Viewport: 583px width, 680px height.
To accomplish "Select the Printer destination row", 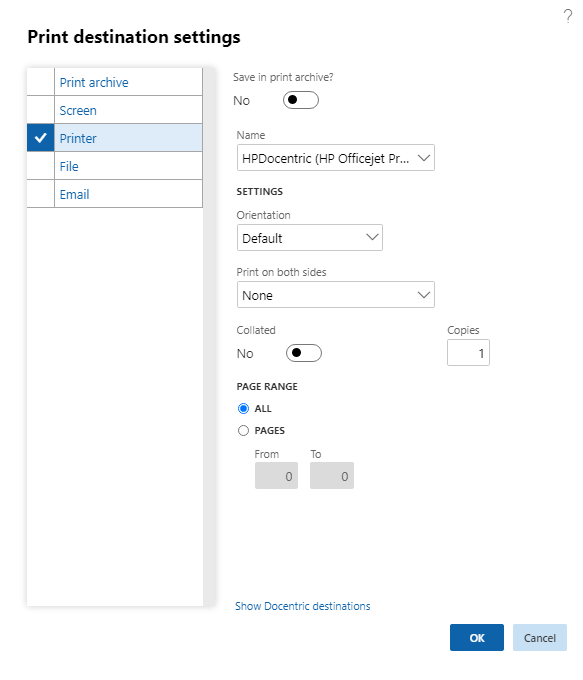I will [115, 138].
